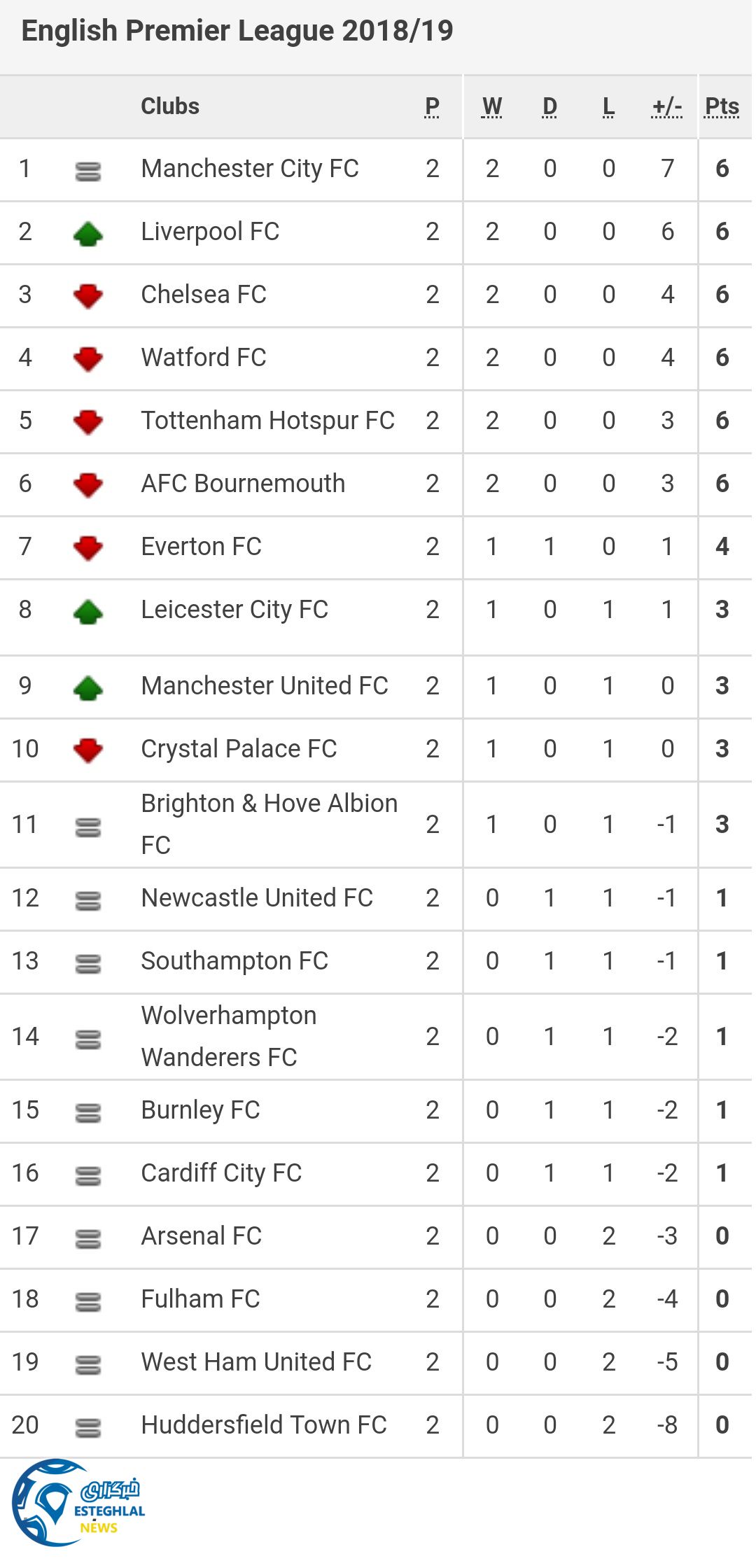Click the Clubs column header
The height and width of the screenshot is (1568, 756).
pos(170,106)
